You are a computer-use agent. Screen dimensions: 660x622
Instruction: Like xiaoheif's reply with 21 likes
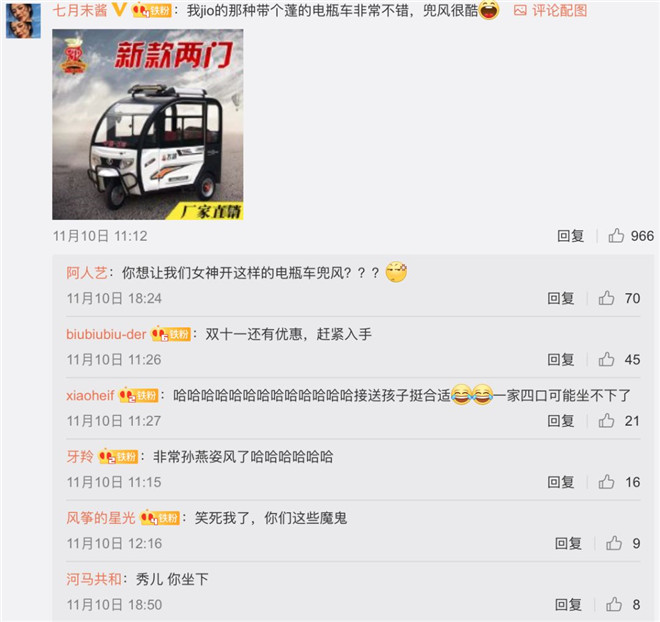coord(607,420)
